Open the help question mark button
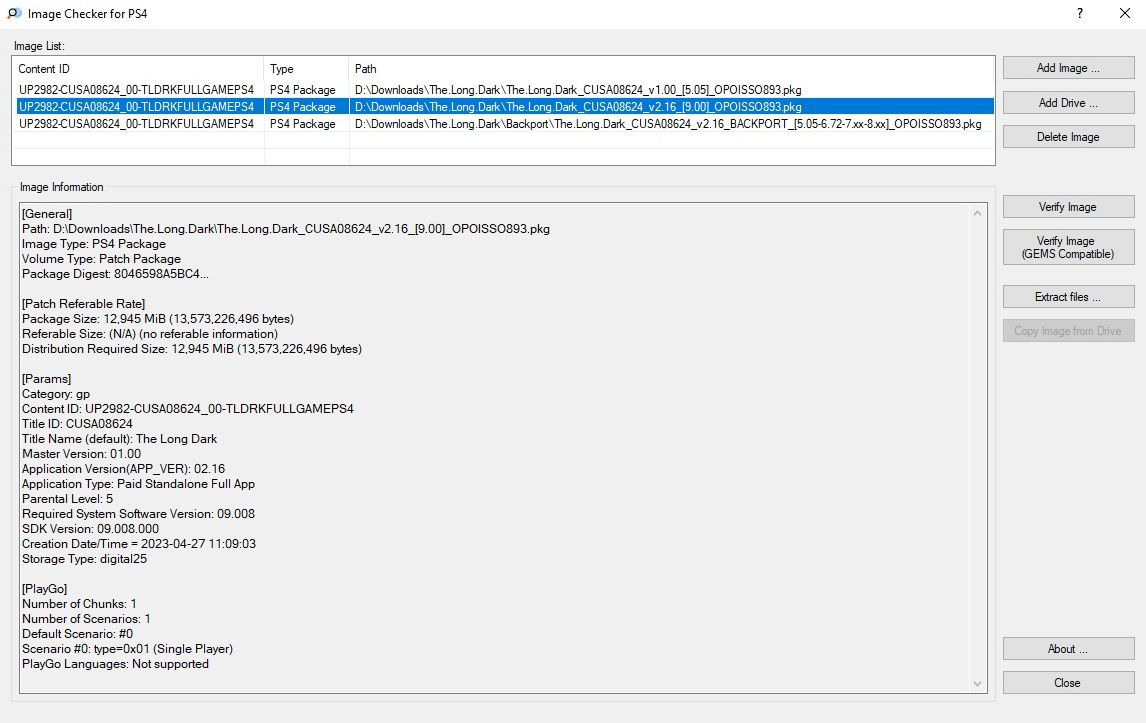1146x723 pixels. (x=1079, y=13)
